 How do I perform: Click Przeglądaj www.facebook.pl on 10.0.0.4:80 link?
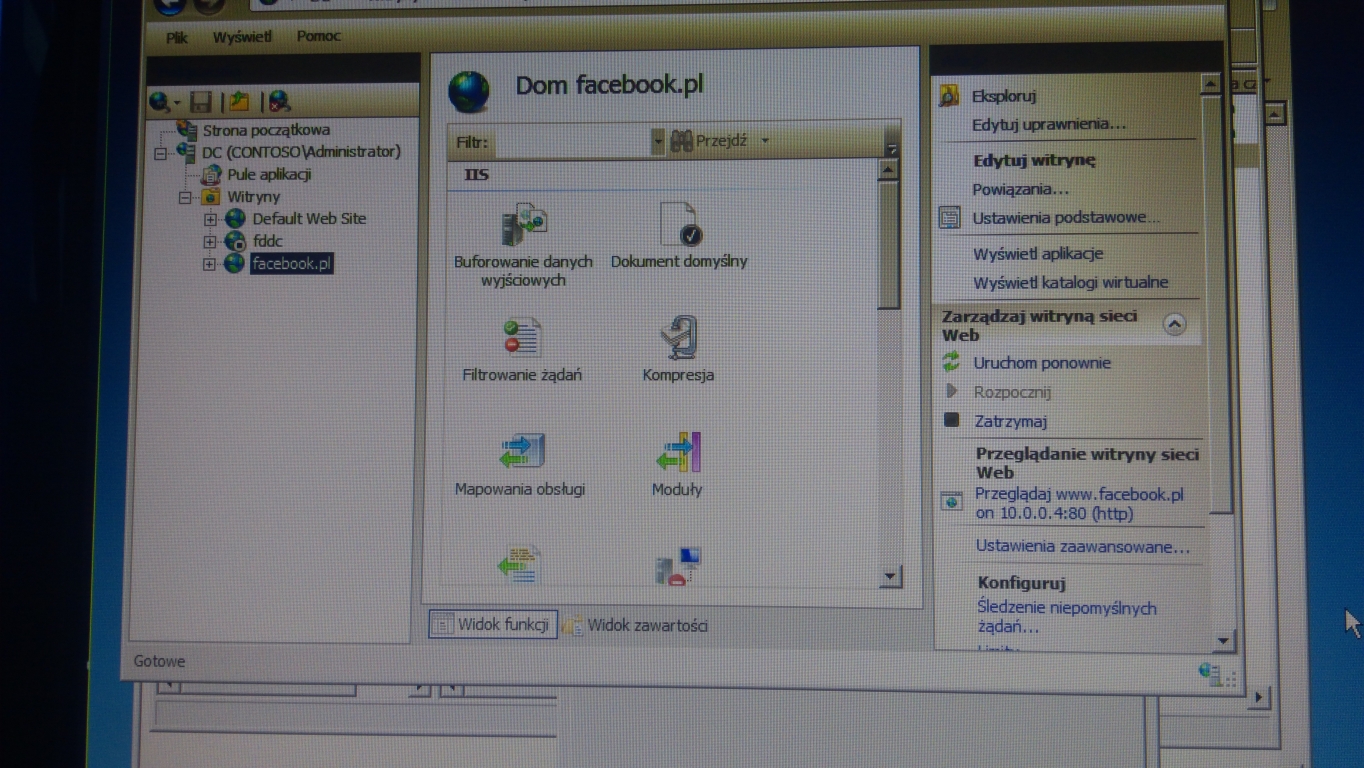[1080, 503]
